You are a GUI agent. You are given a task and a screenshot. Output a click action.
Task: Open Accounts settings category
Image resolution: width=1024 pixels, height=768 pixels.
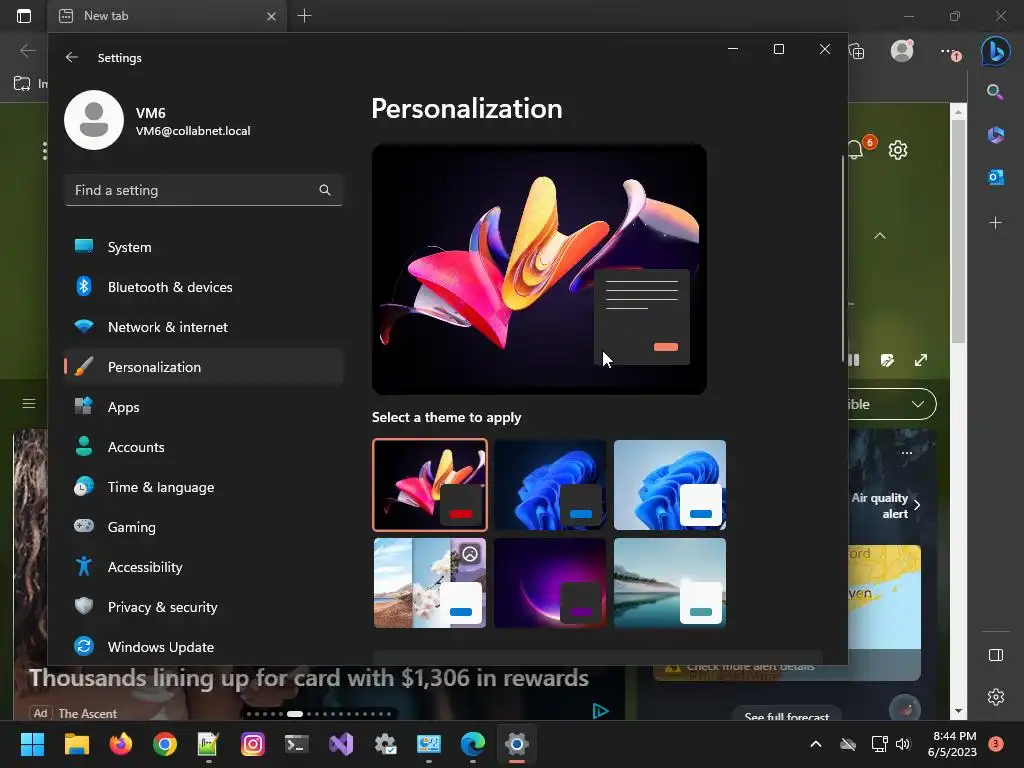204,447
